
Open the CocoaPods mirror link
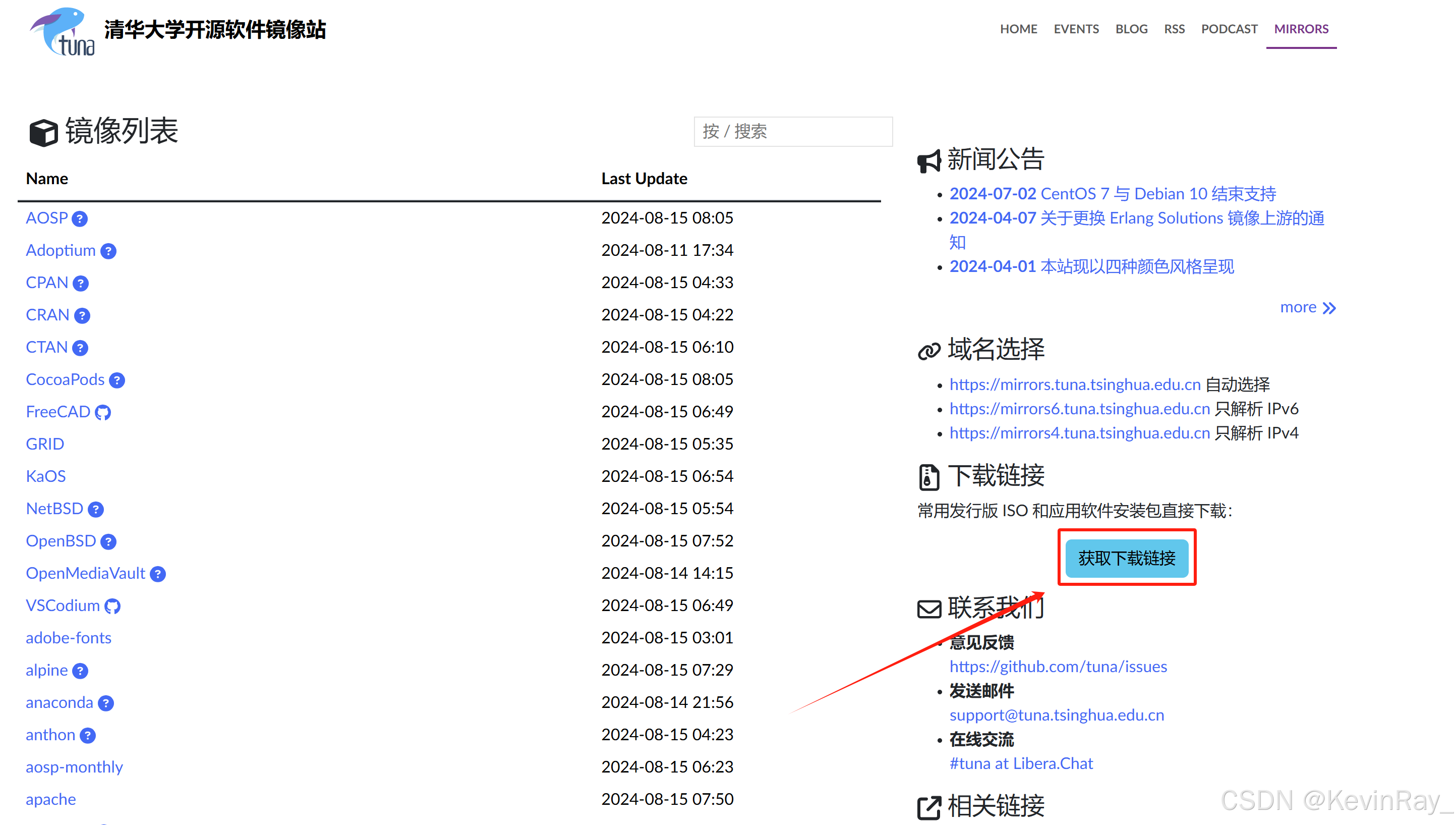[x=65, y=379]
